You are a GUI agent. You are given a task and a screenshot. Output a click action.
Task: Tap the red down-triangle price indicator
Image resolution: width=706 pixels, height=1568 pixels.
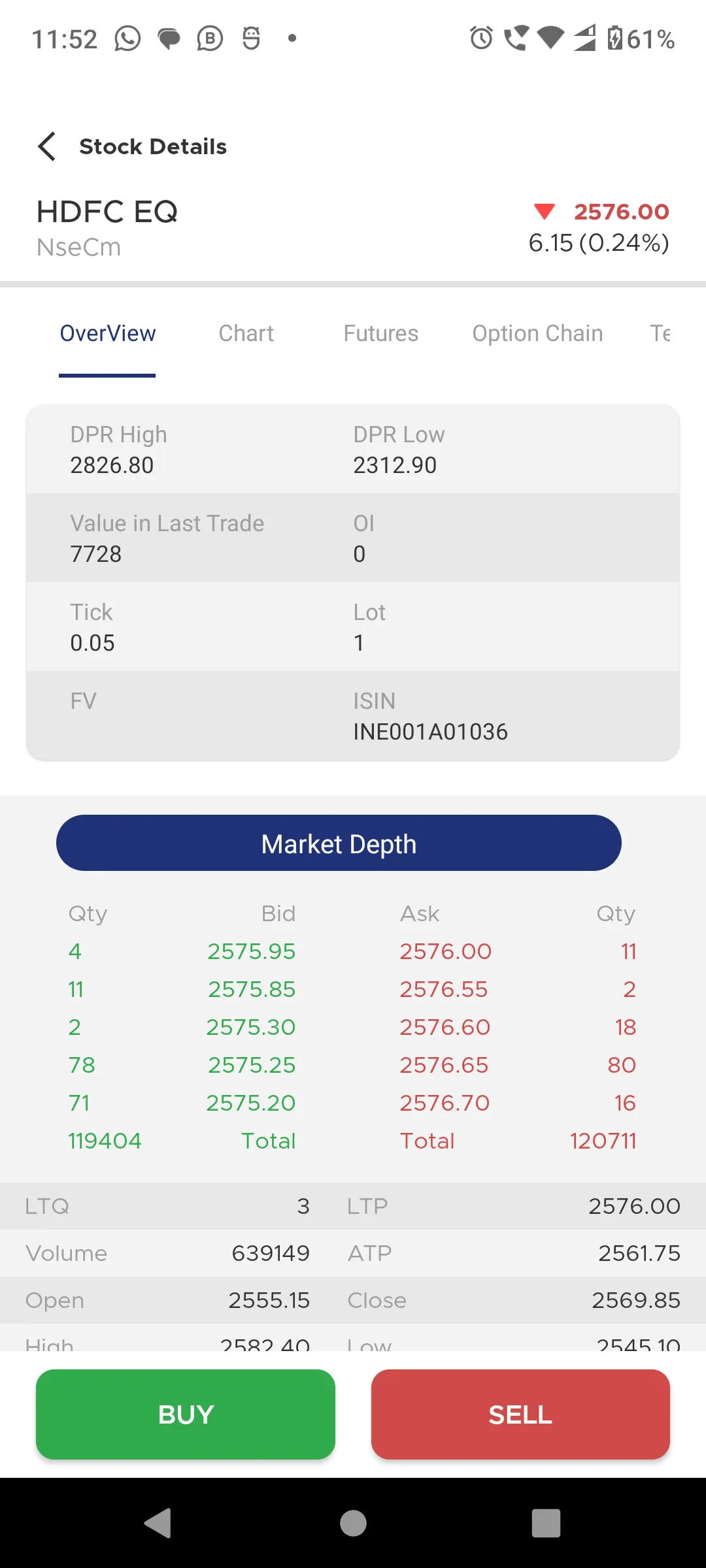[x=544, y=212]
